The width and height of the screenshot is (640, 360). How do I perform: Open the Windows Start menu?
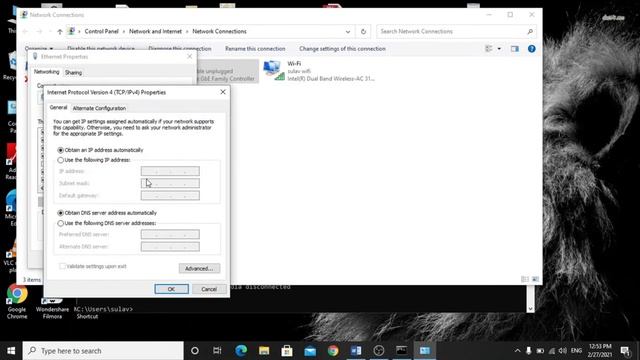[x=11, y=351]
